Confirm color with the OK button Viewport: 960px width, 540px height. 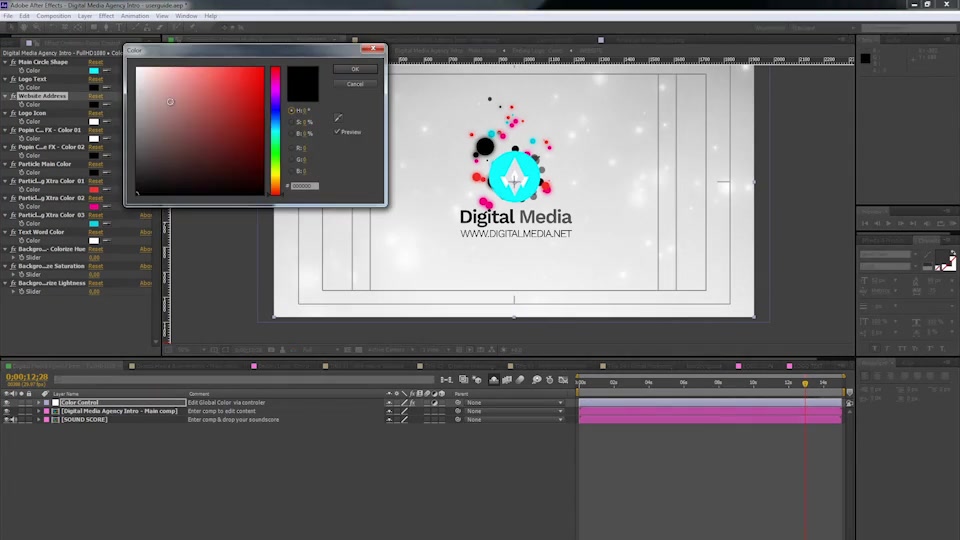click(x=355, y=69)
